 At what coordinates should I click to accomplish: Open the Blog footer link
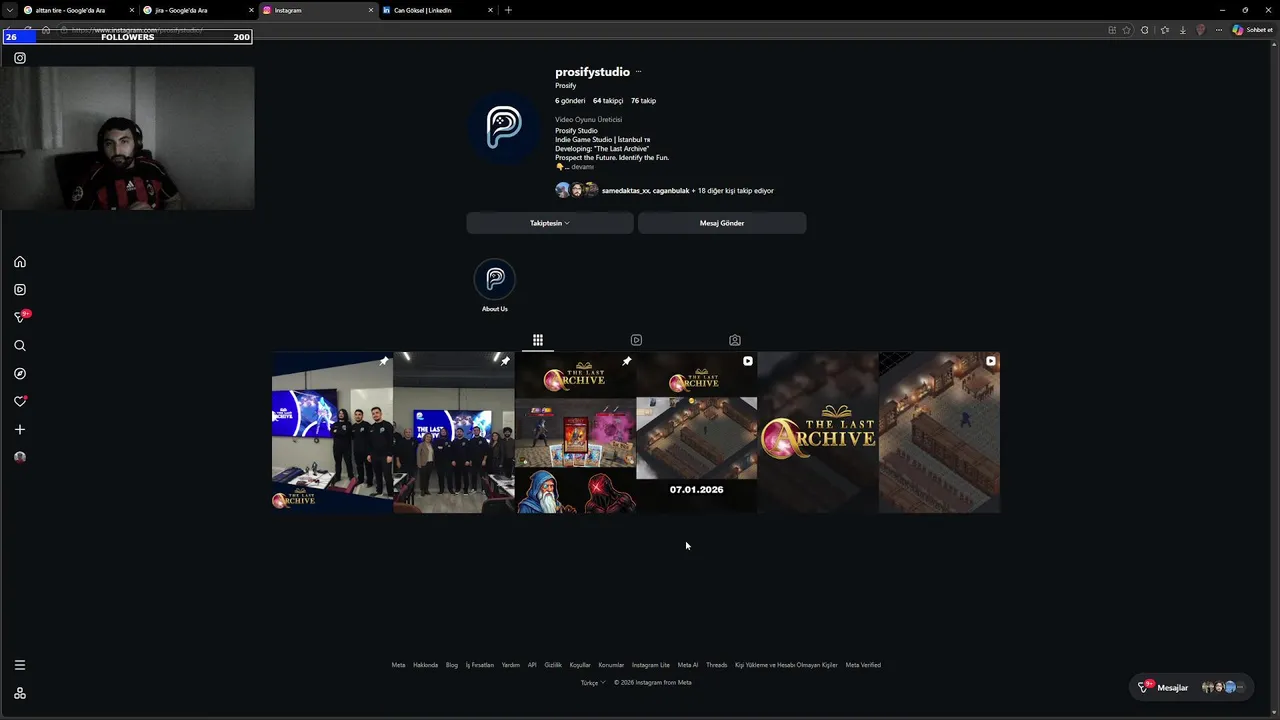coord(452,665)
